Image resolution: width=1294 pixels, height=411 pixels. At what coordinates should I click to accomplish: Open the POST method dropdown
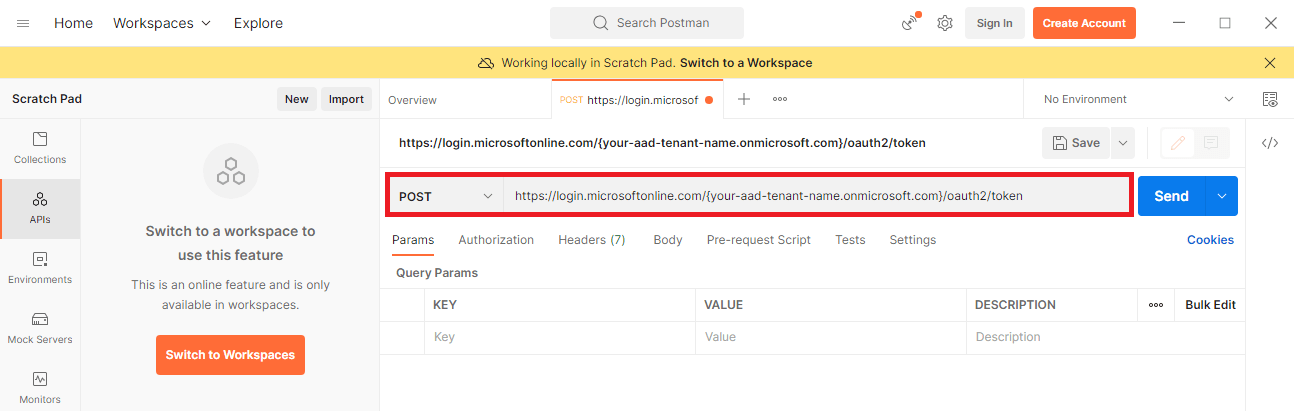pyautogui.click(x=446, y=196)
